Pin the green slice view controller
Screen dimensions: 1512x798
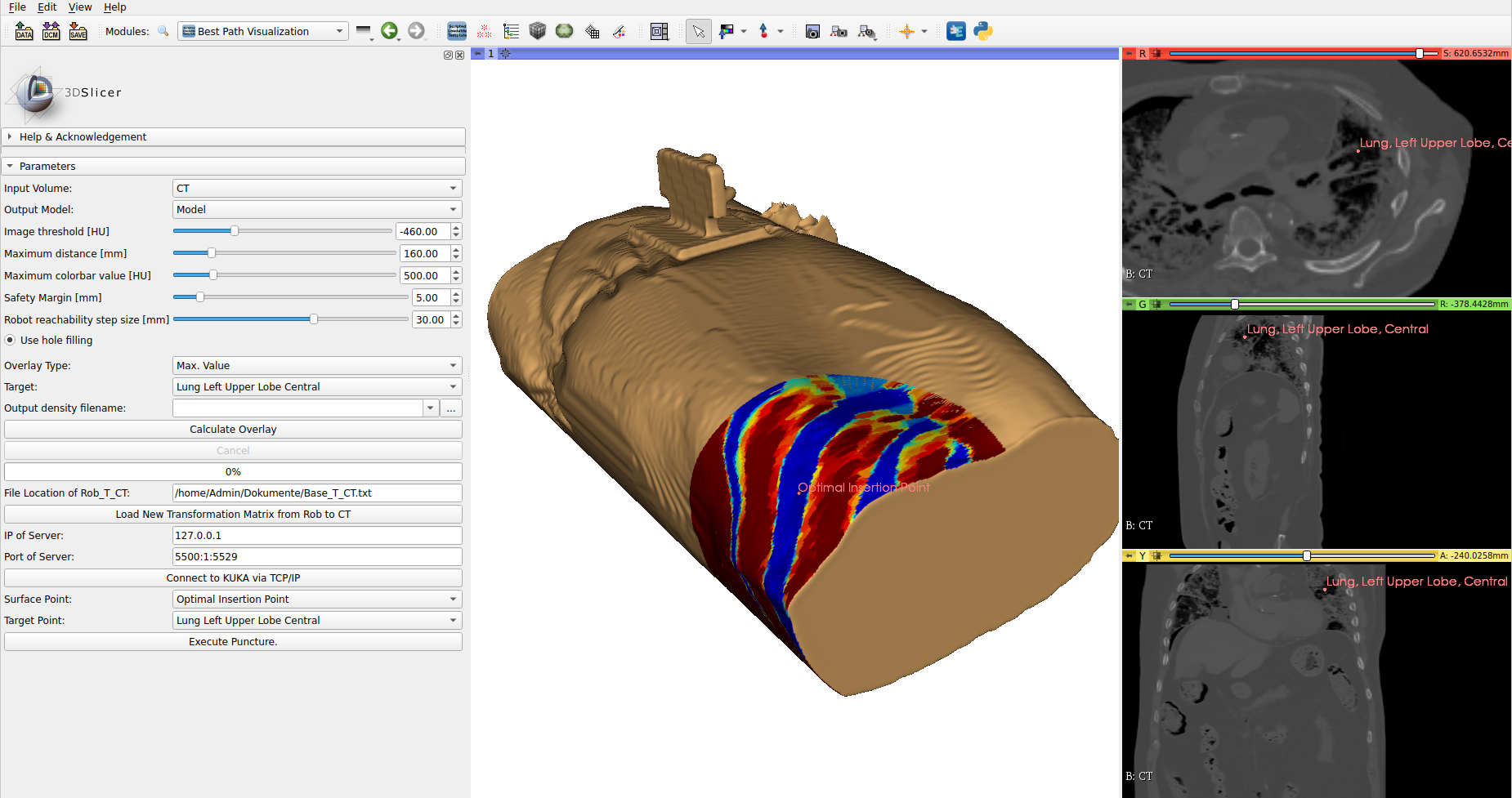1129,304
